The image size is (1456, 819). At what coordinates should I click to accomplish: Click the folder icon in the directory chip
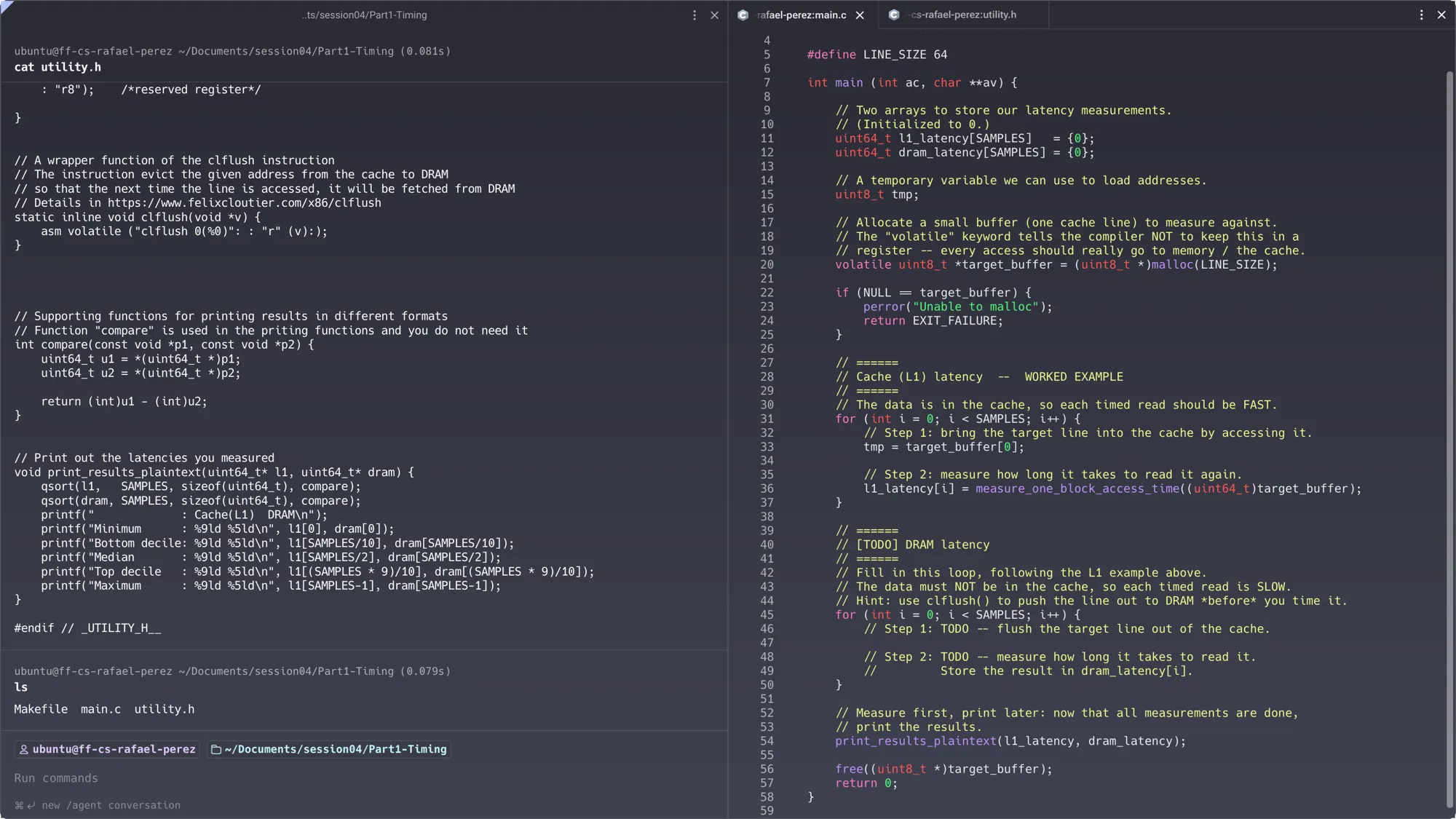coord(215,749)
